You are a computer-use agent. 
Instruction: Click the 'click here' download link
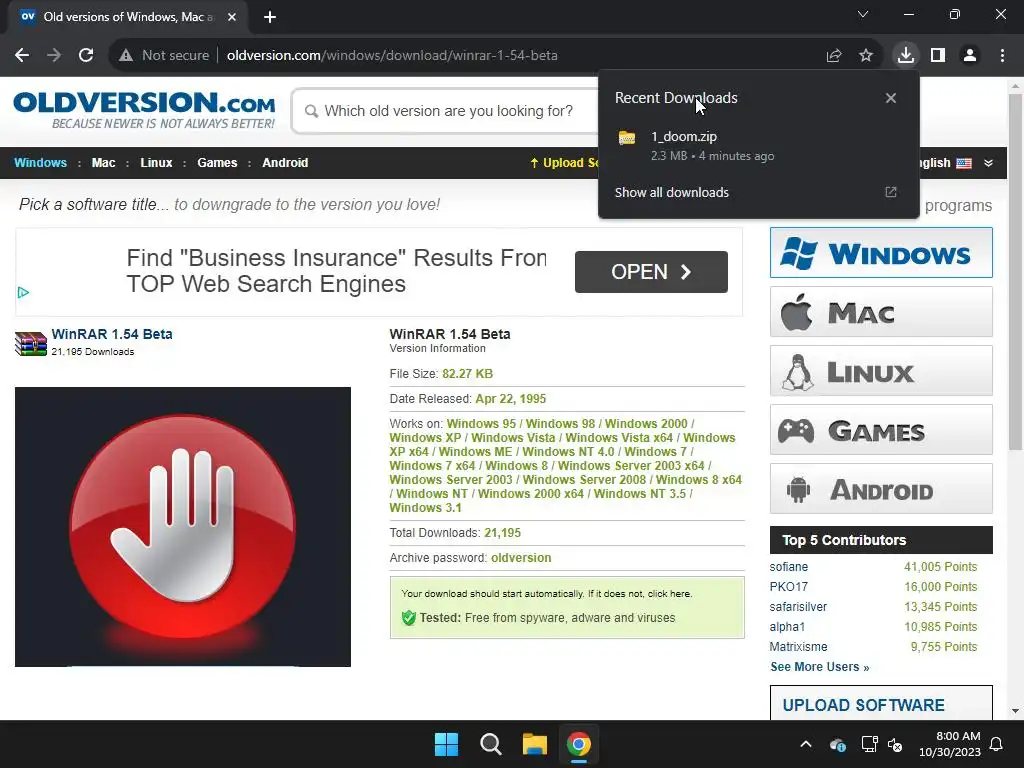coord(669,594)
